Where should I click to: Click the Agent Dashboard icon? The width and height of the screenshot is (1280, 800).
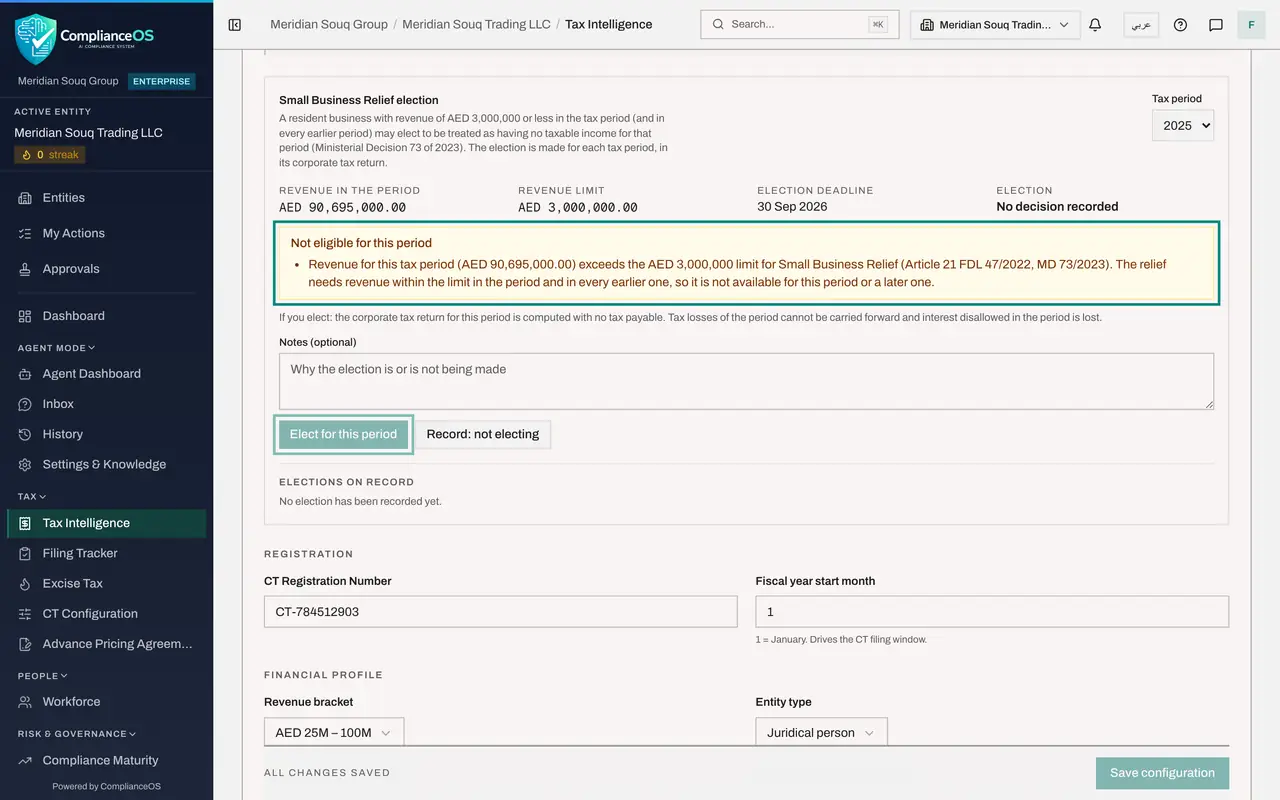25,374
